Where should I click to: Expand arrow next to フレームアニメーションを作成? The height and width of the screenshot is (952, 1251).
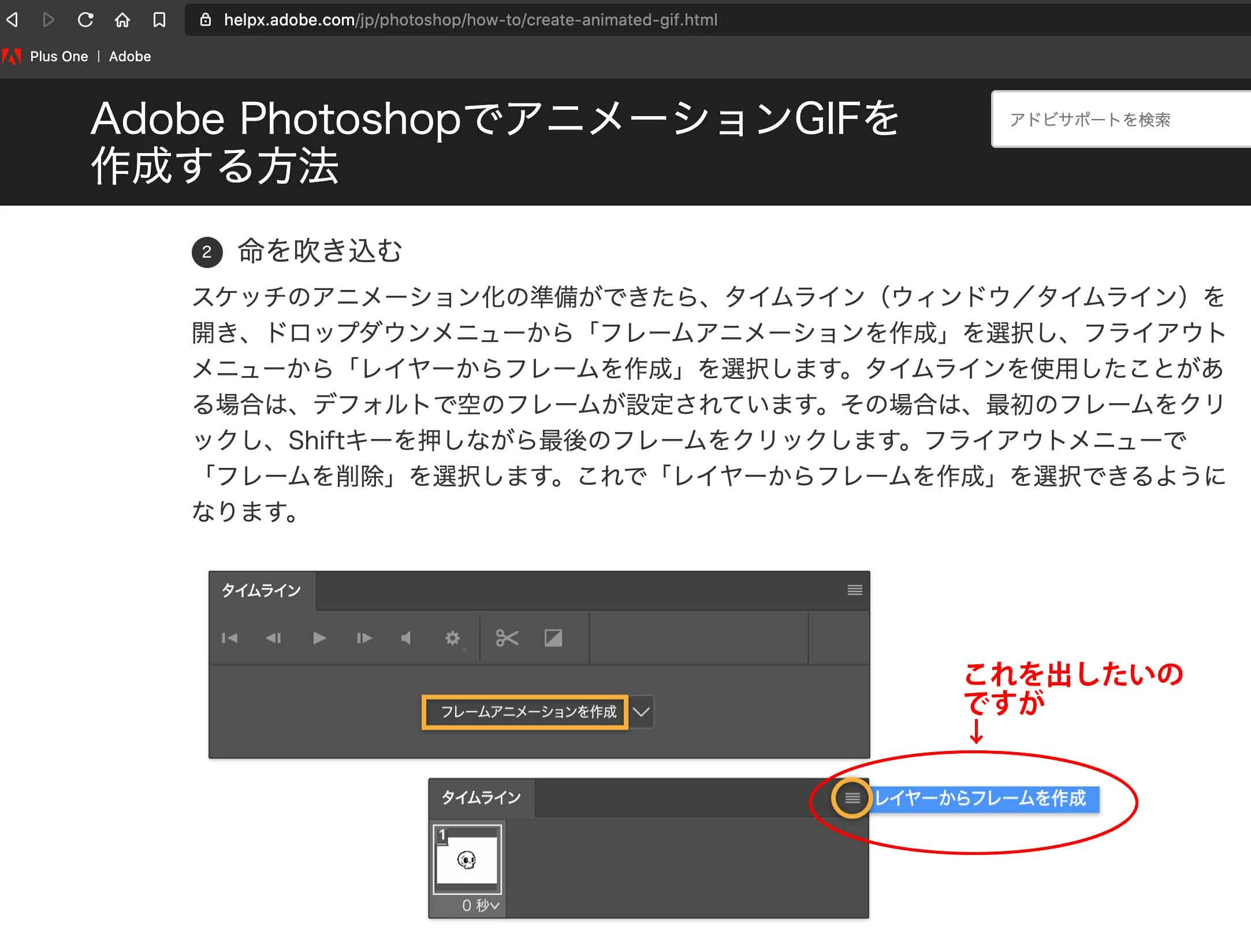641,712
